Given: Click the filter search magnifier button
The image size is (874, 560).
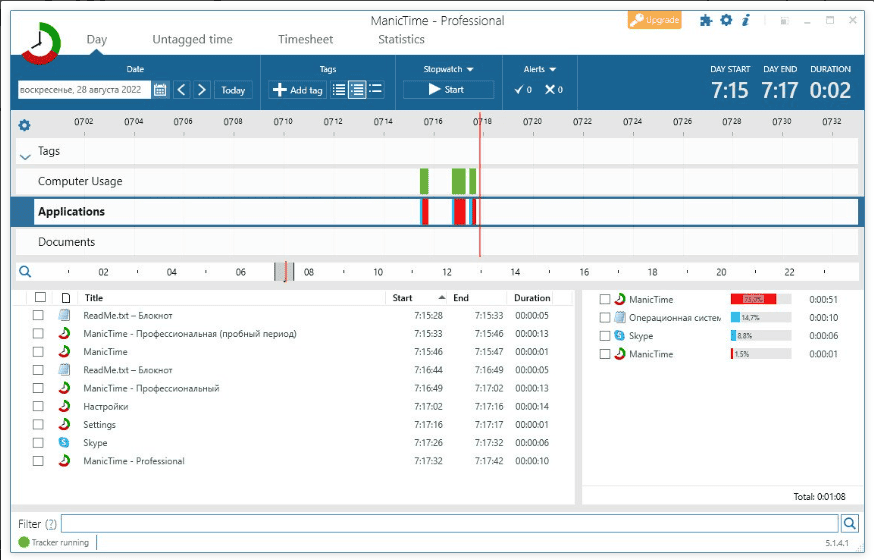Looking at the screenshot, I should [x=849, y=523].
